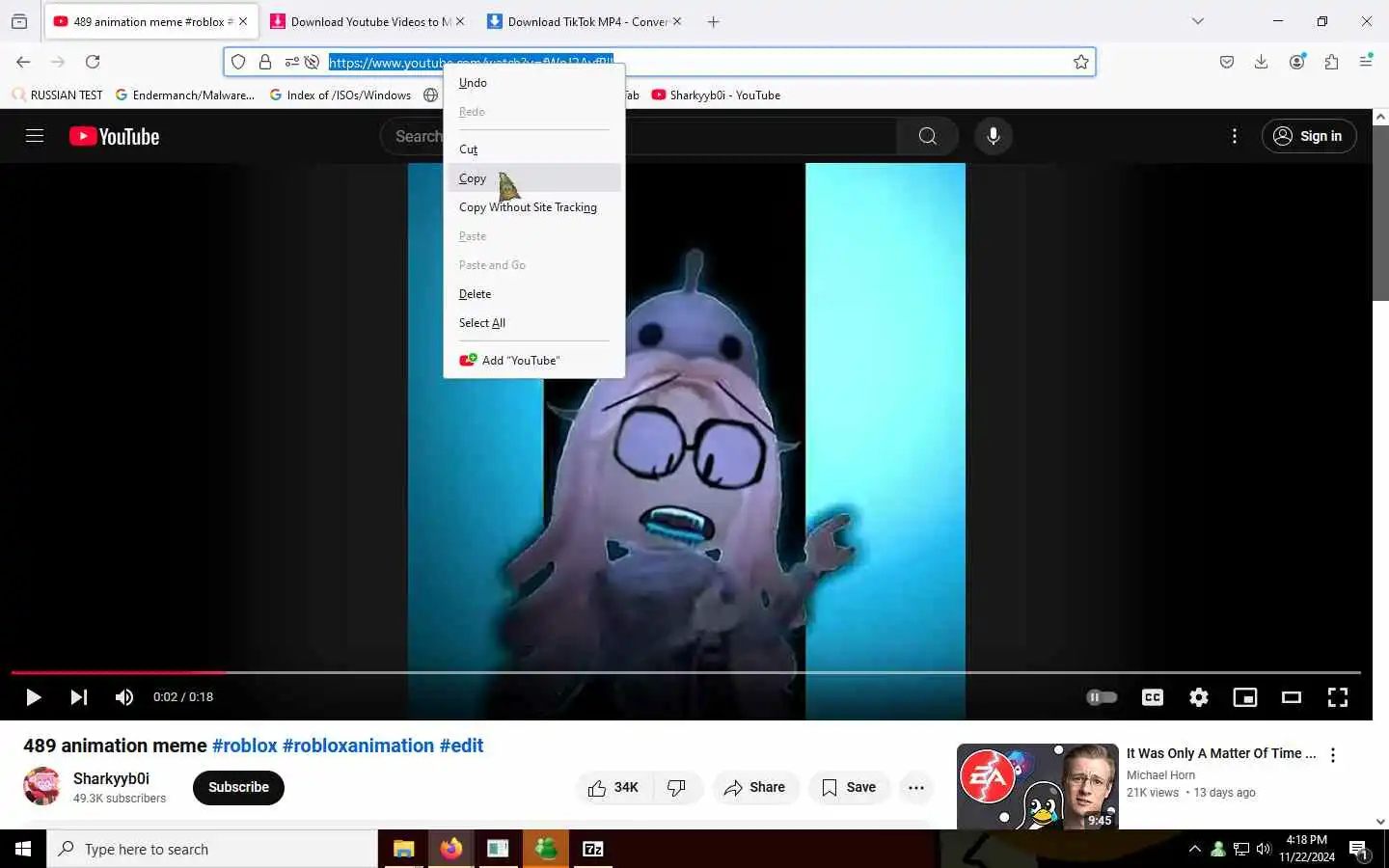
Task: Click the Sign in button
Action: point(1309,136)
